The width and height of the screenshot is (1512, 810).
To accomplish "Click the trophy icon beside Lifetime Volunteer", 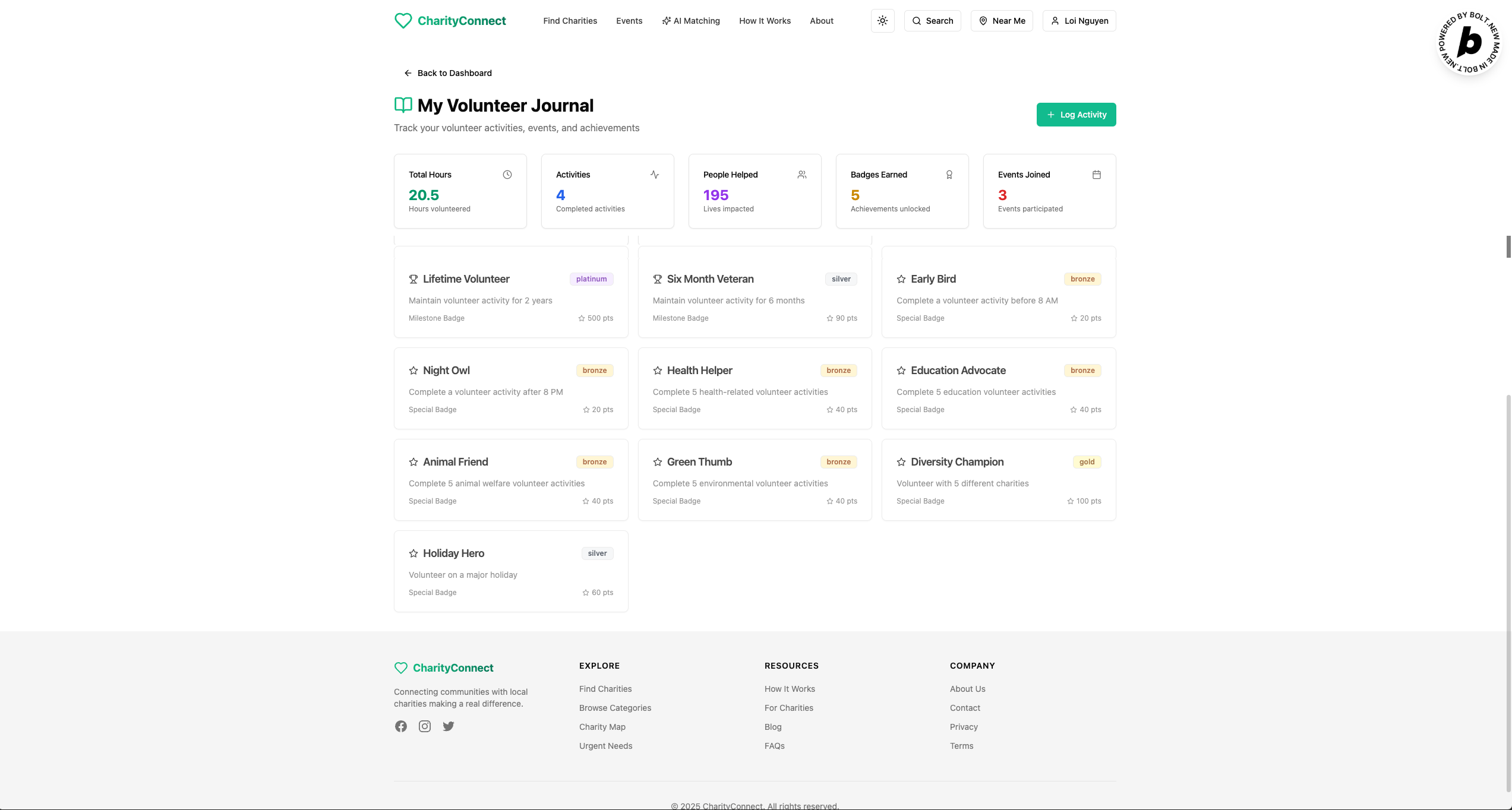I will point(413,279).
